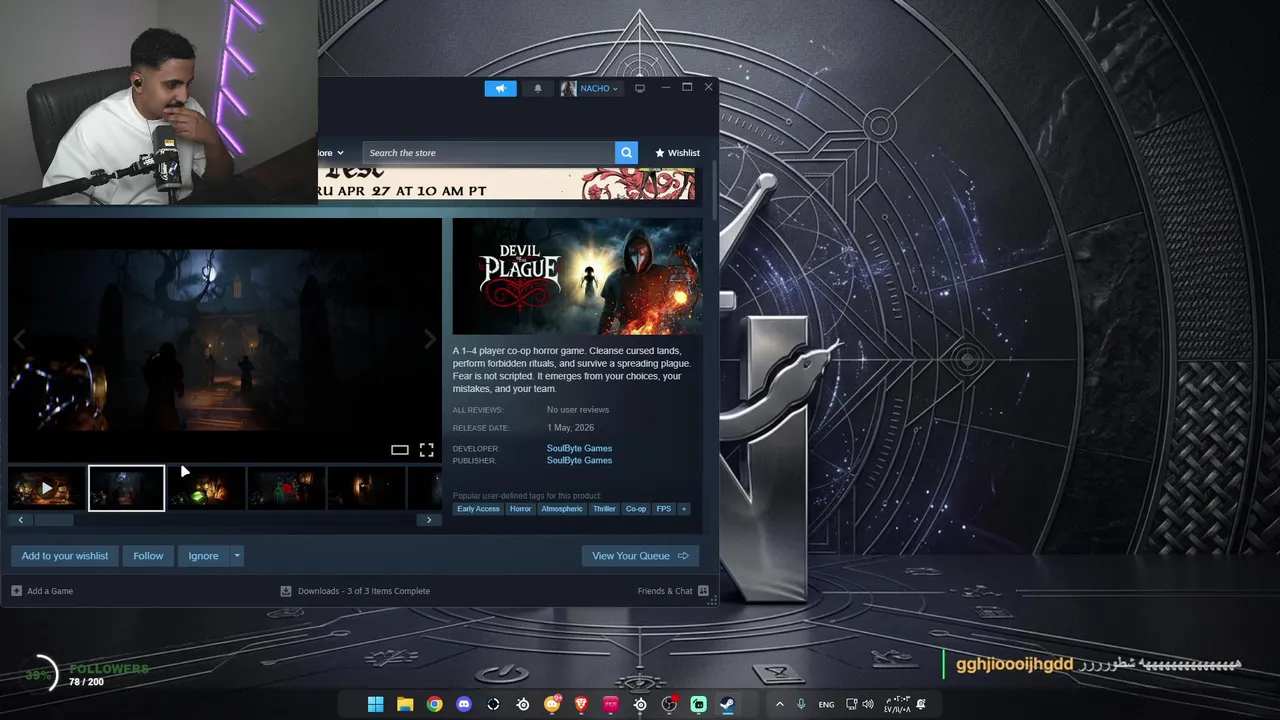Add game to your wishlist

(x=65, y=556)
